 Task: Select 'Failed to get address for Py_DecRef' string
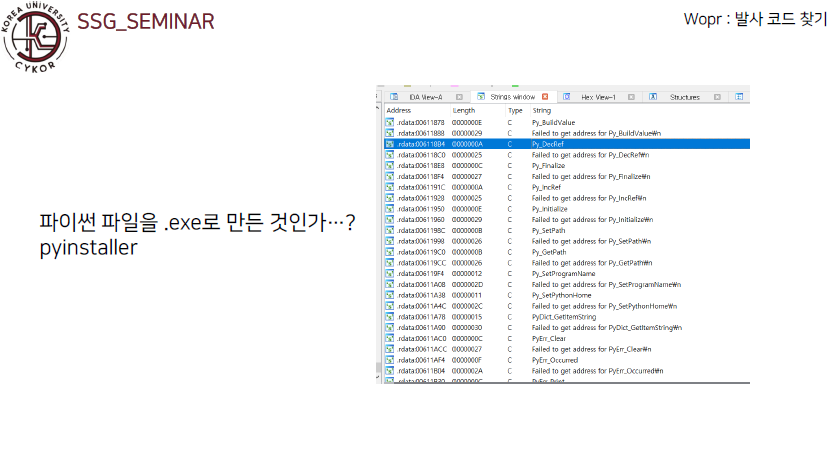(x=590, y=155)
